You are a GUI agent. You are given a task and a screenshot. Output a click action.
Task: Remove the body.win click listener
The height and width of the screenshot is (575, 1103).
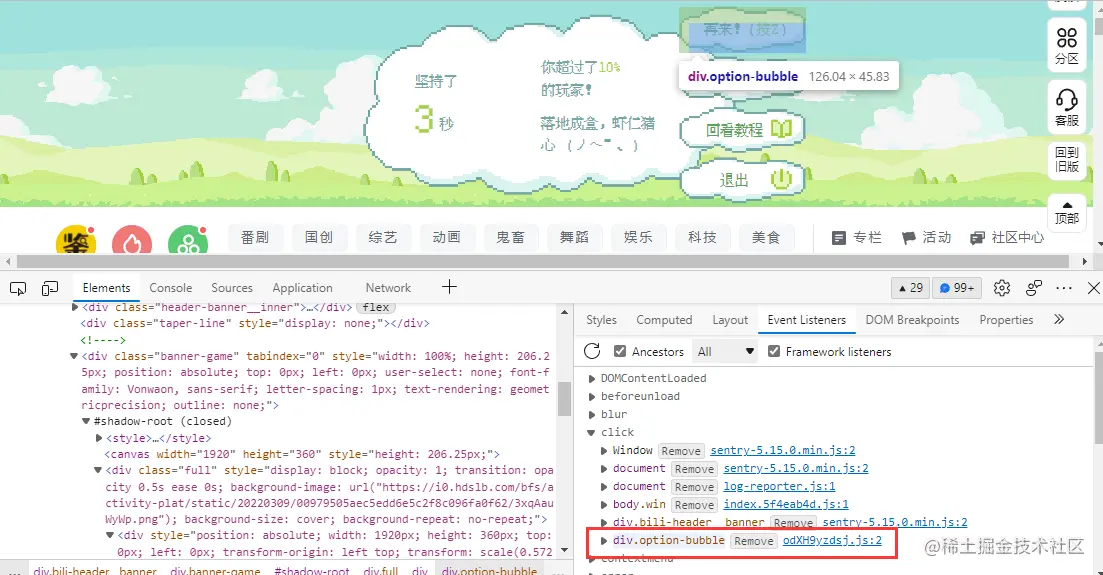[x=694, y=505]
